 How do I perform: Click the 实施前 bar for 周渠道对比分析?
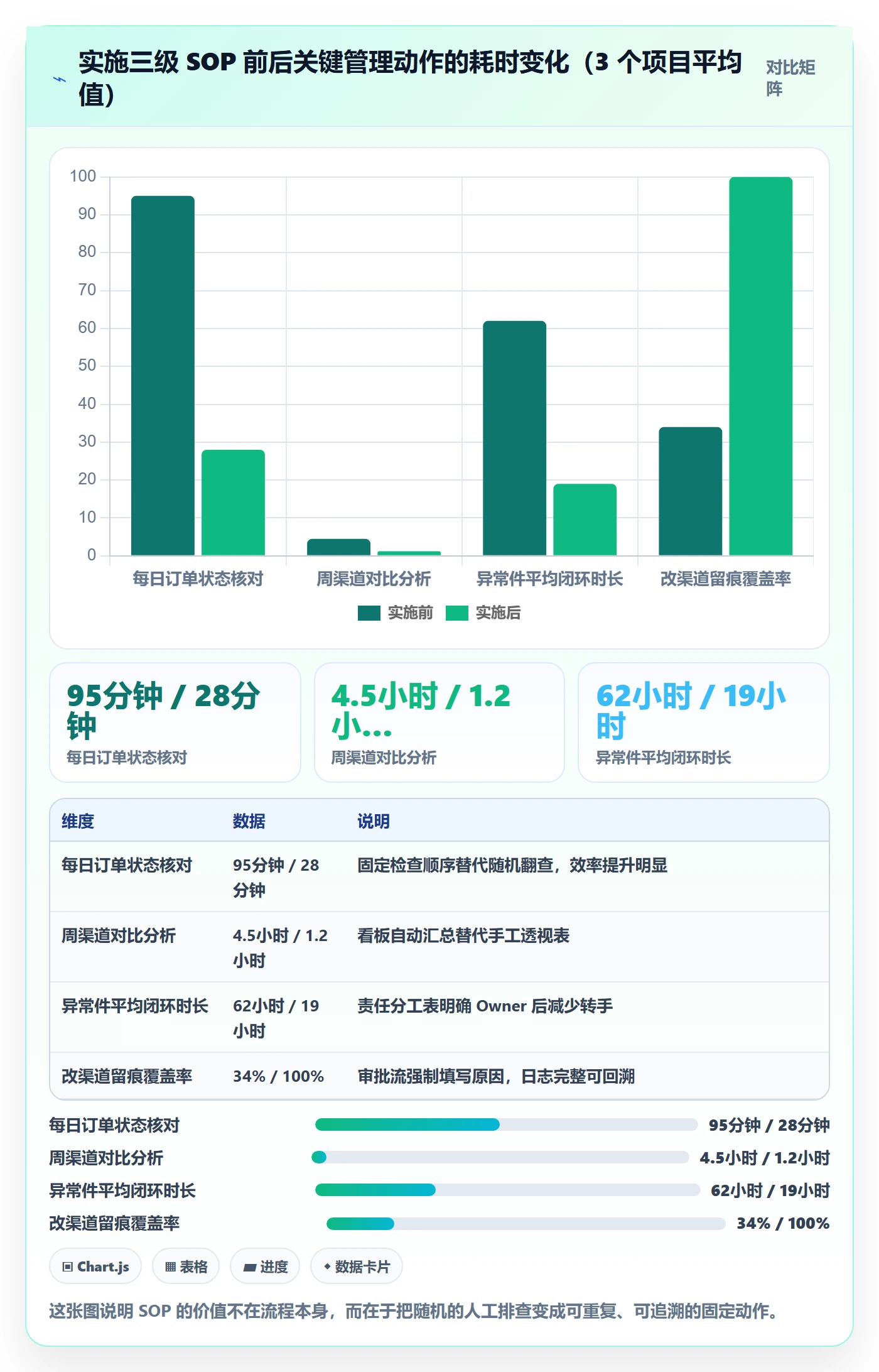click(x=338, y=547)
